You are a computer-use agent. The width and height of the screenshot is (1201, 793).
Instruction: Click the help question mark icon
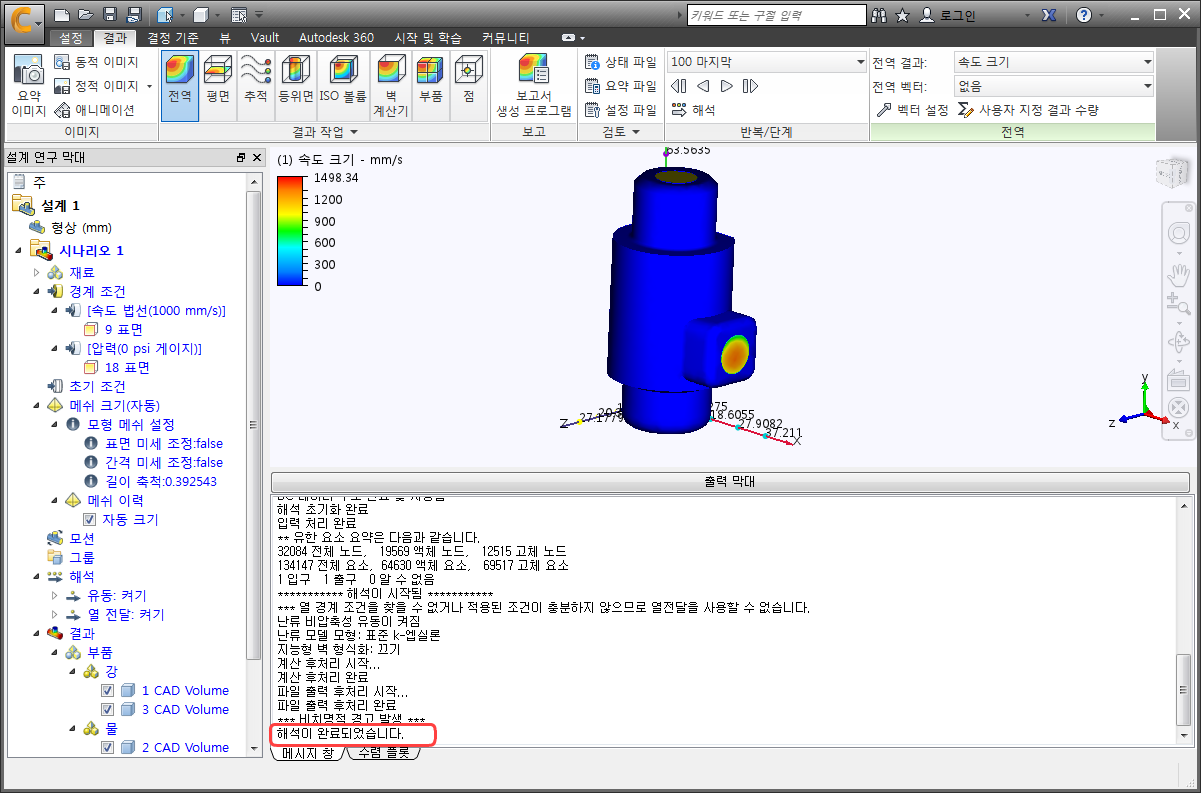point(1084,15)
